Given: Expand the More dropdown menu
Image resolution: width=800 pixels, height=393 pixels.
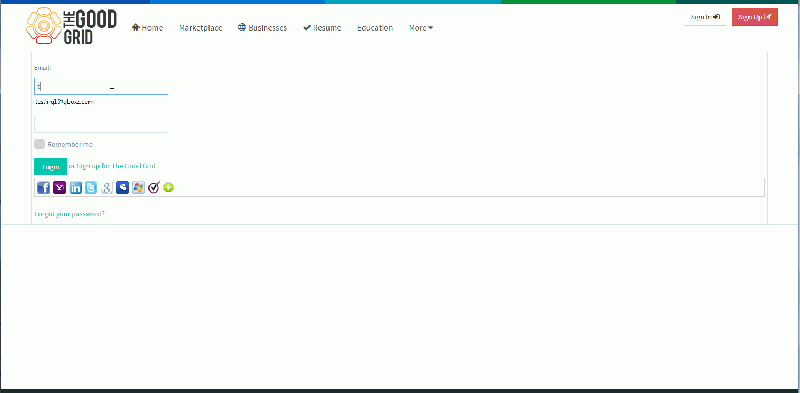Looking at the screenshot, I should 421,28.
